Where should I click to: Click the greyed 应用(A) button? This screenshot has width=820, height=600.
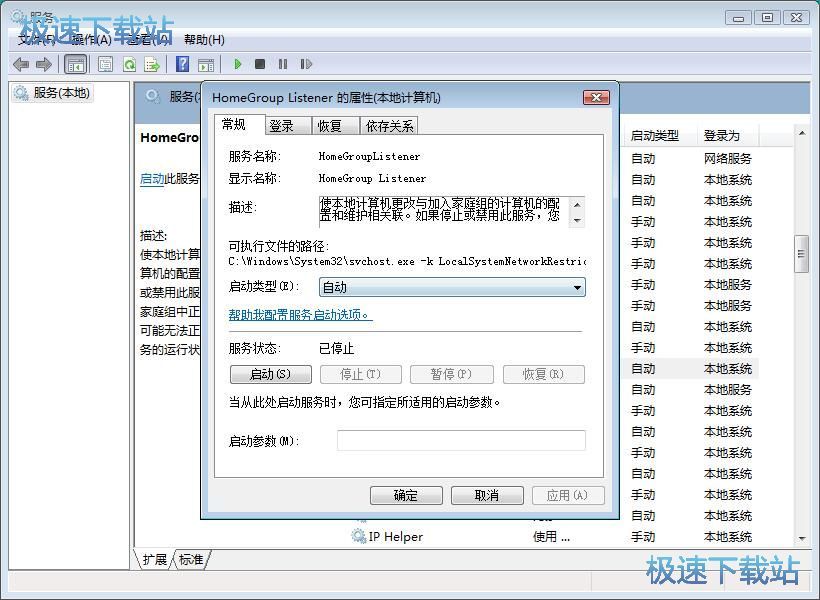pyautogui.click(x=568, y=495)
